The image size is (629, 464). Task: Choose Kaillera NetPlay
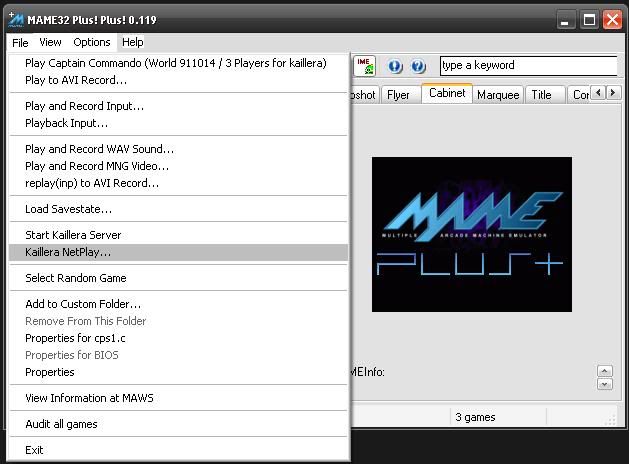pos(179,252)
